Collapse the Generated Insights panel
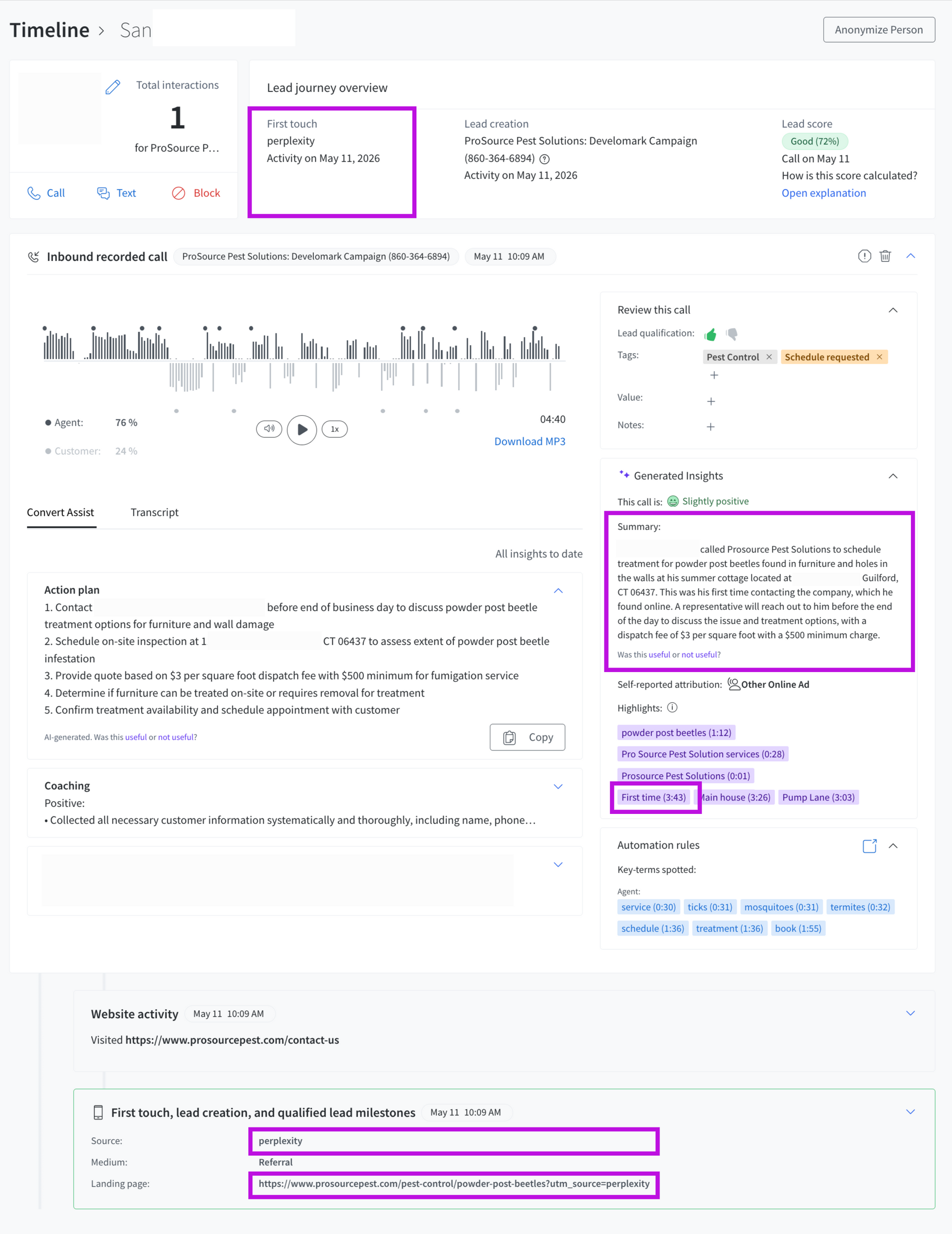The height and width of the screenshot is (1234, 952). coord(892,476)
